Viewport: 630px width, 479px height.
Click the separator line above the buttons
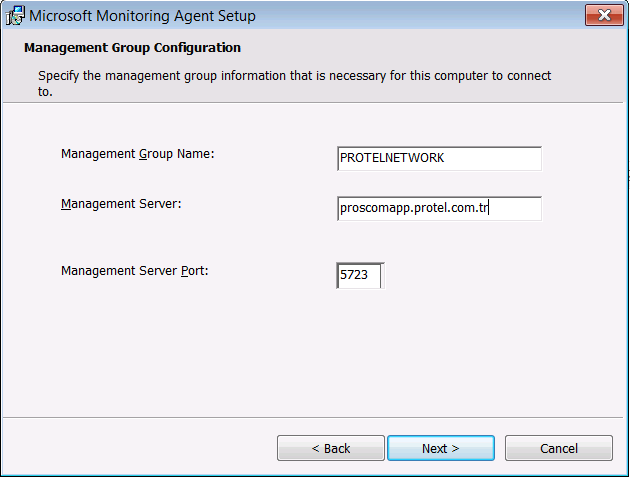314,417
